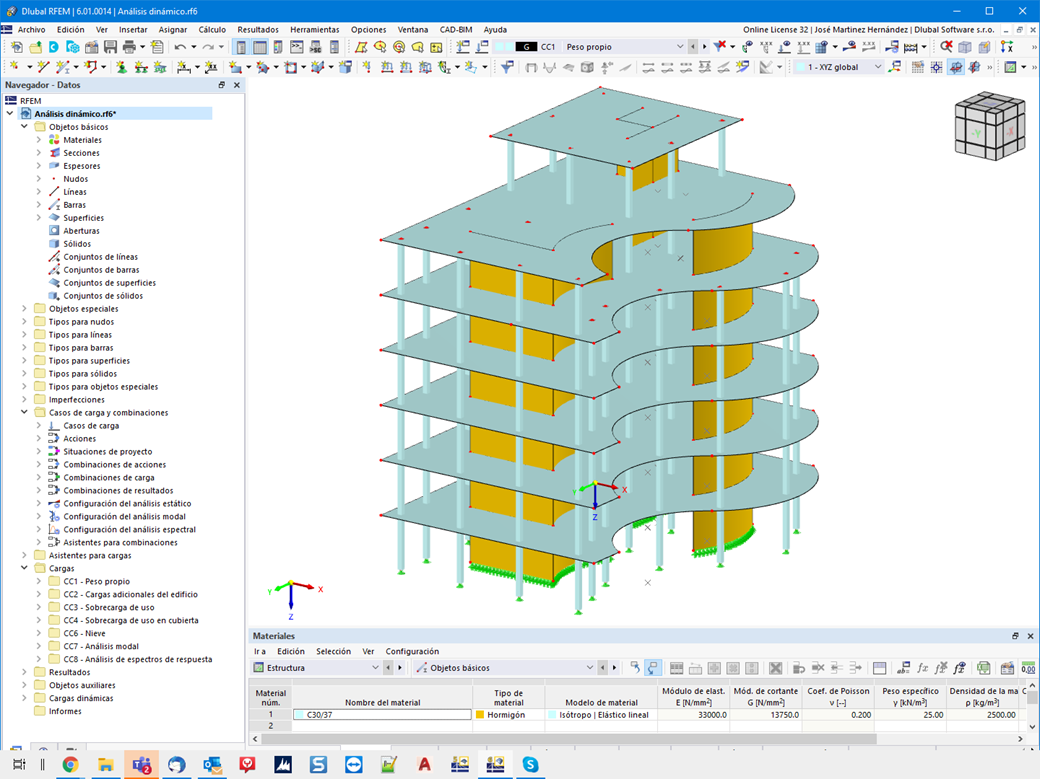Click the C30/37 material color swatch

300,715
